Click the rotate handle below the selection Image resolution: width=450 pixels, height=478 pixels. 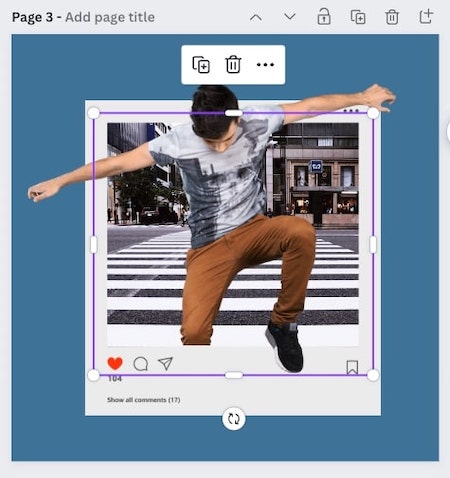tap(234, 419)
